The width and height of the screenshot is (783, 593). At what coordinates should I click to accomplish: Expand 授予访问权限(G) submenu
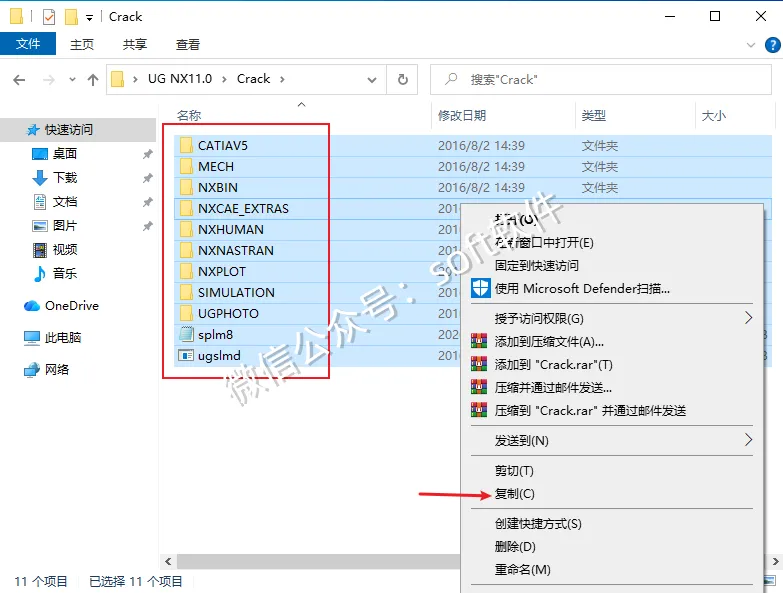(x=612, y=318)
